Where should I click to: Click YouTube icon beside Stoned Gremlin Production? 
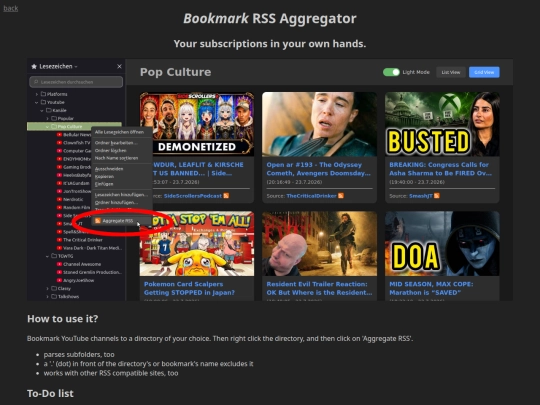(x=59, y=272)
